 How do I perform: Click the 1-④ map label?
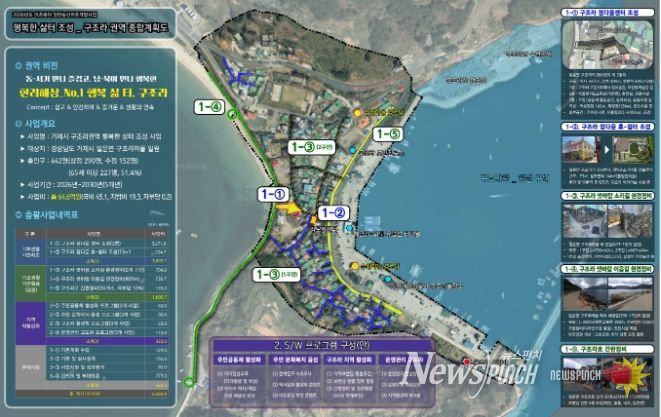[x=209, y=107]
